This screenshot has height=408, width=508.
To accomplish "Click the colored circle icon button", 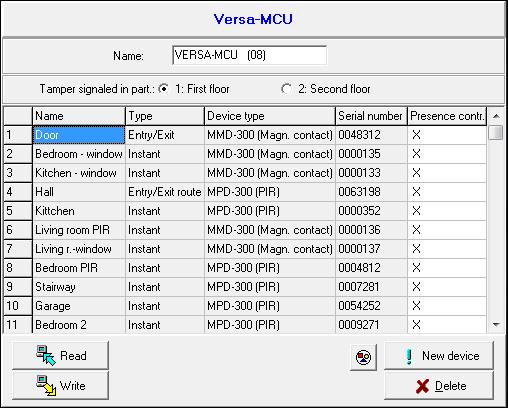I will (363, 357).
